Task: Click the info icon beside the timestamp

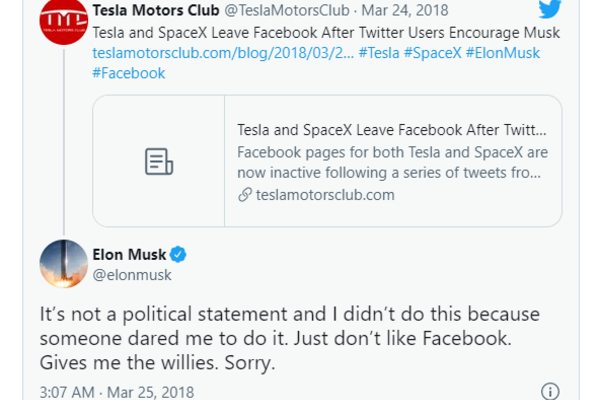Action: [x=550, y=391]
